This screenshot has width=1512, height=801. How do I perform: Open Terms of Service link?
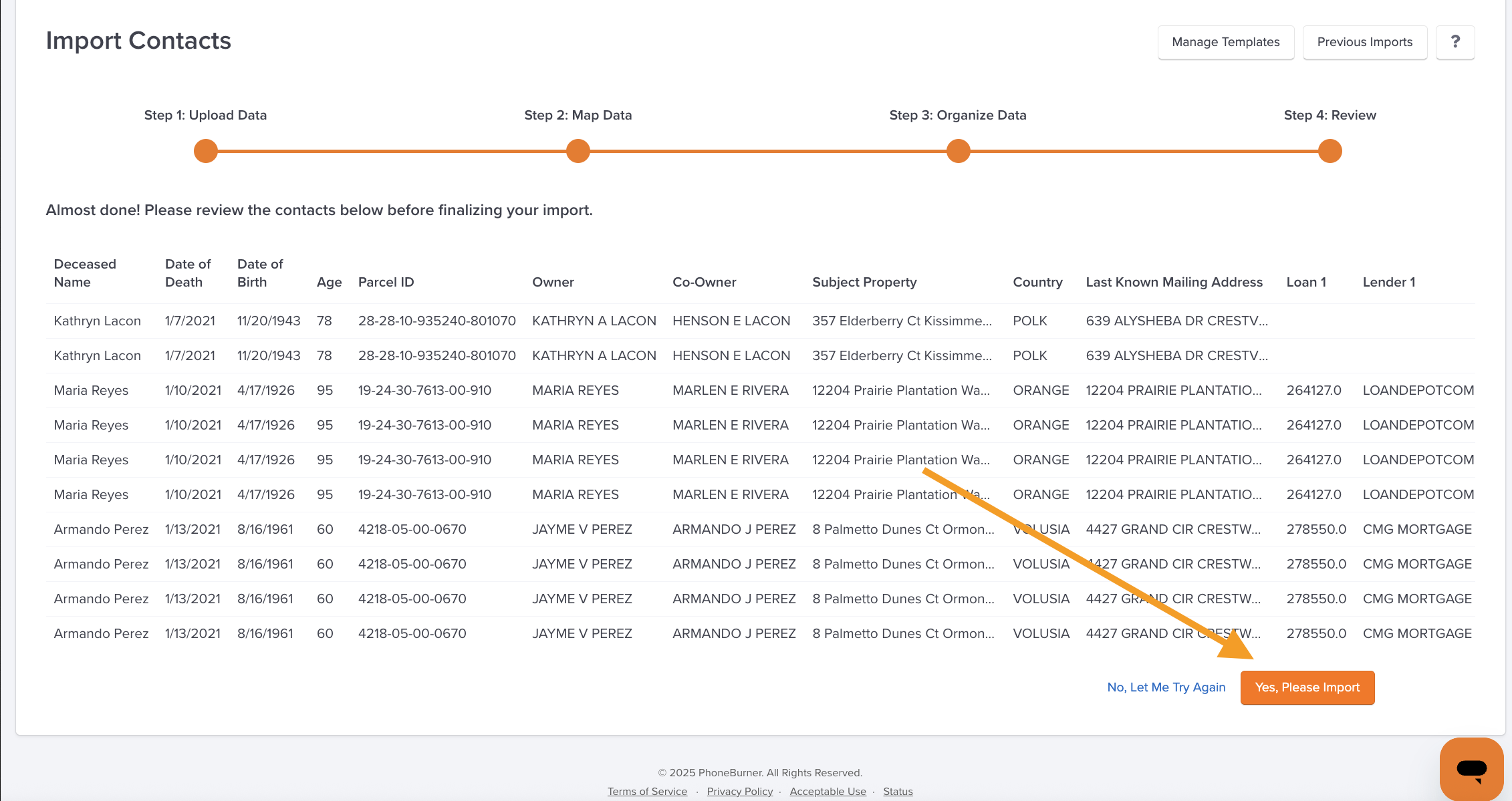tap(647, 792)
